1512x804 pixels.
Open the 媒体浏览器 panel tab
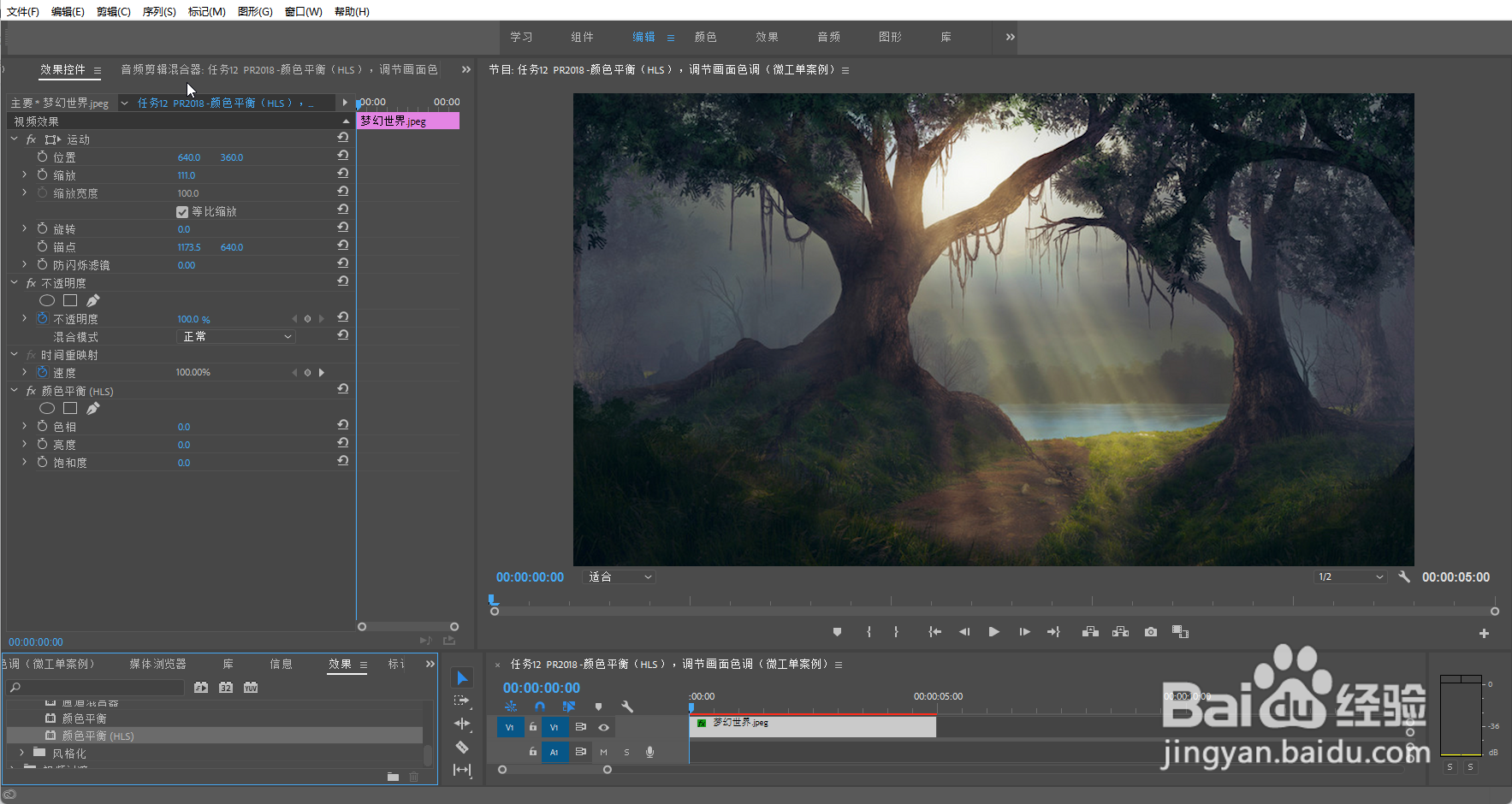pos(157,665)
